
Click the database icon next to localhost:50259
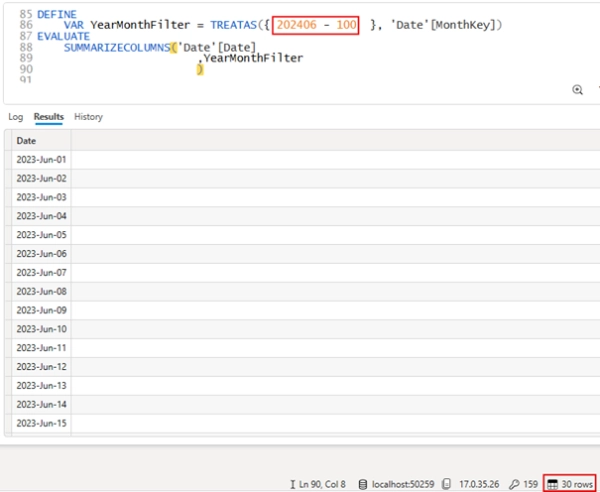pos(362,484)
